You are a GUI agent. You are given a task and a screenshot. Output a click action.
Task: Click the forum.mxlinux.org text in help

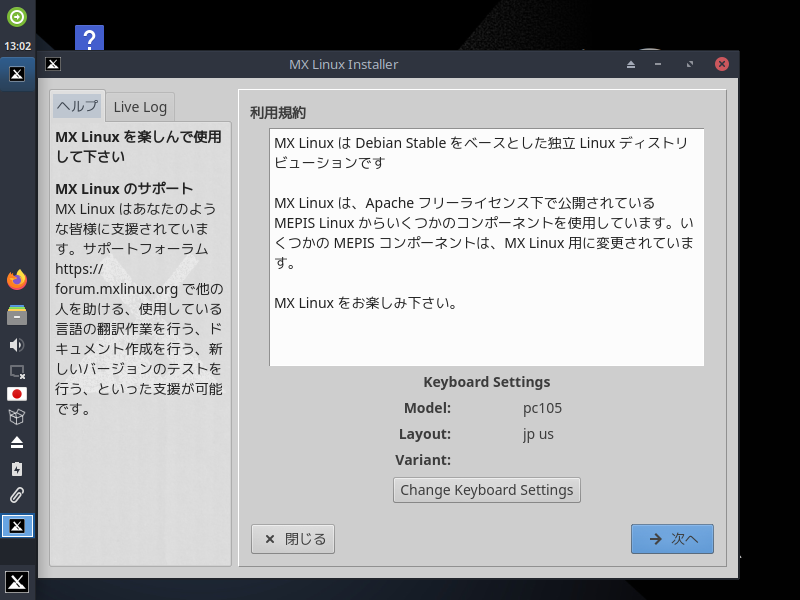116,289
